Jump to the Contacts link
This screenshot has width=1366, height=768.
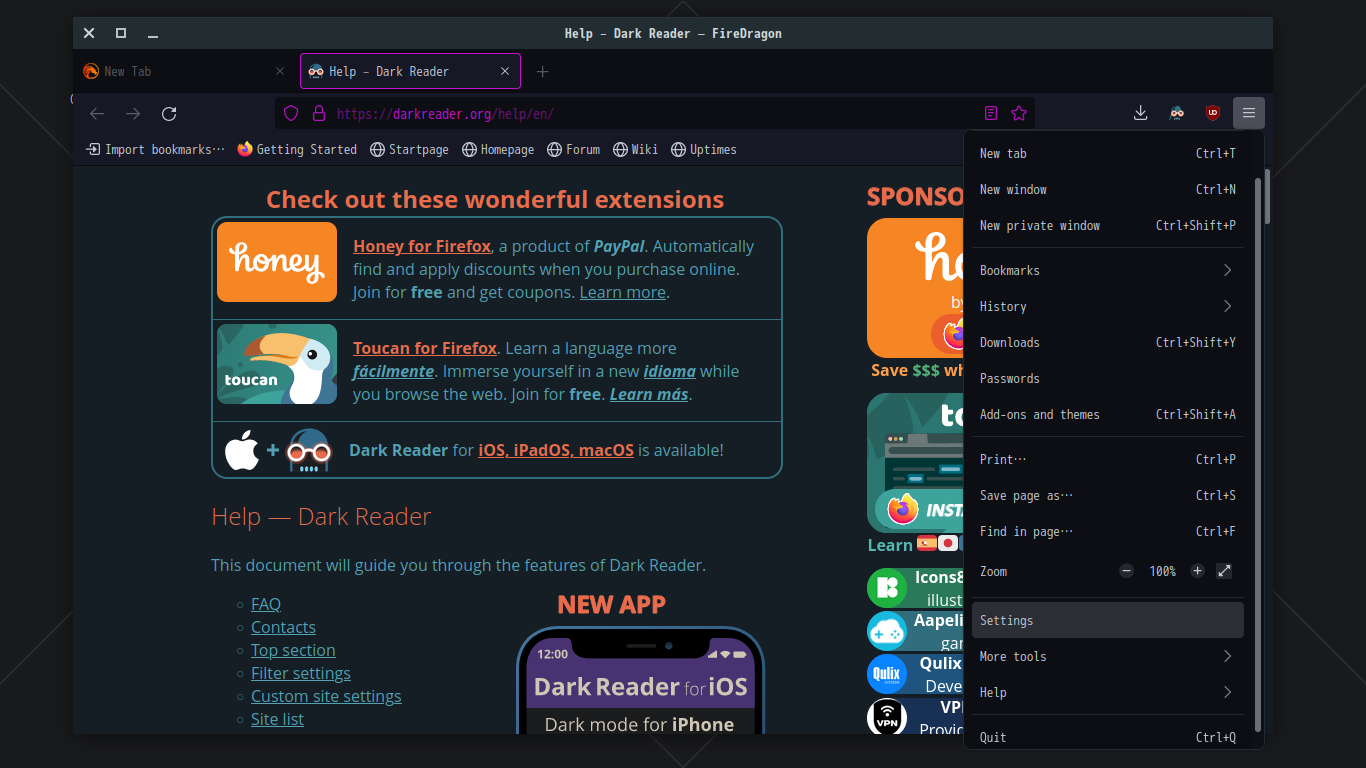tap(283, 627)
